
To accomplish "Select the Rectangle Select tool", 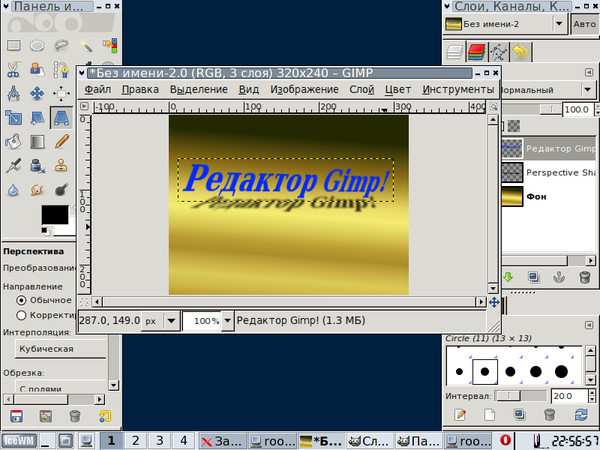I will point(14,46).
